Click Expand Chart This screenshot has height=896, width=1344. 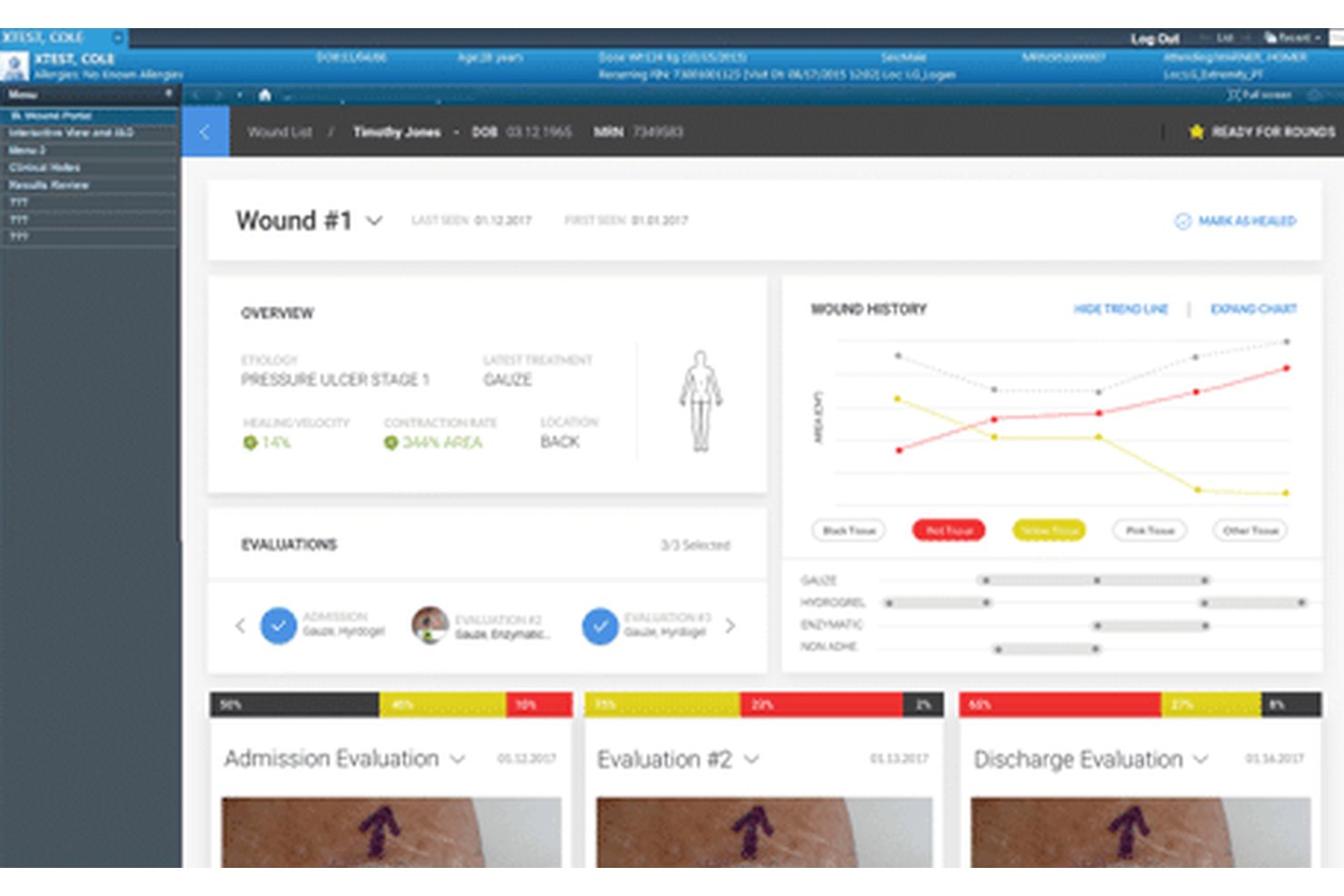(1253, 310)
